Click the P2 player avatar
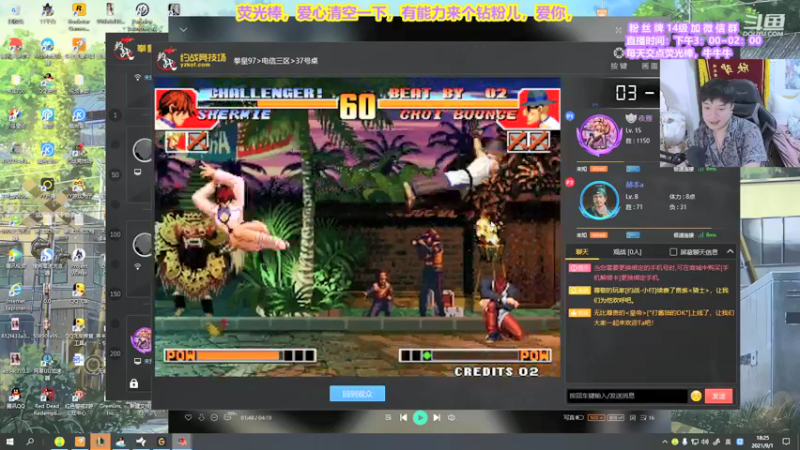Screen dimensions: 800x450 coord(599,201)
